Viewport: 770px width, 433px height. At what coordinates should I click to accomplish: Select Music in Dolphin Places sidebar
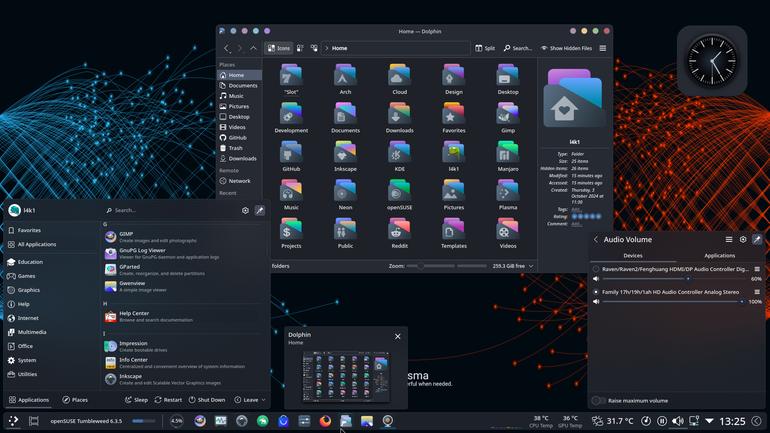point(239,96)
